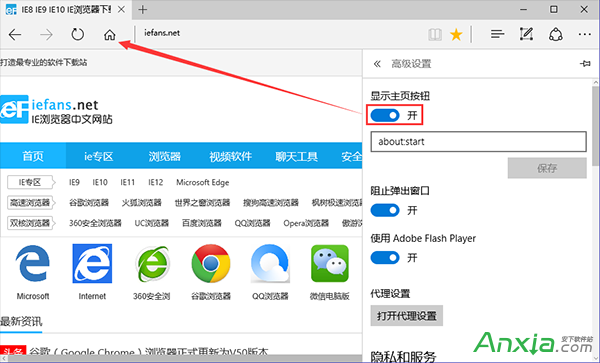Open the 聊天工具 navigation item
The image size is (600, 363).
[297, 156]
